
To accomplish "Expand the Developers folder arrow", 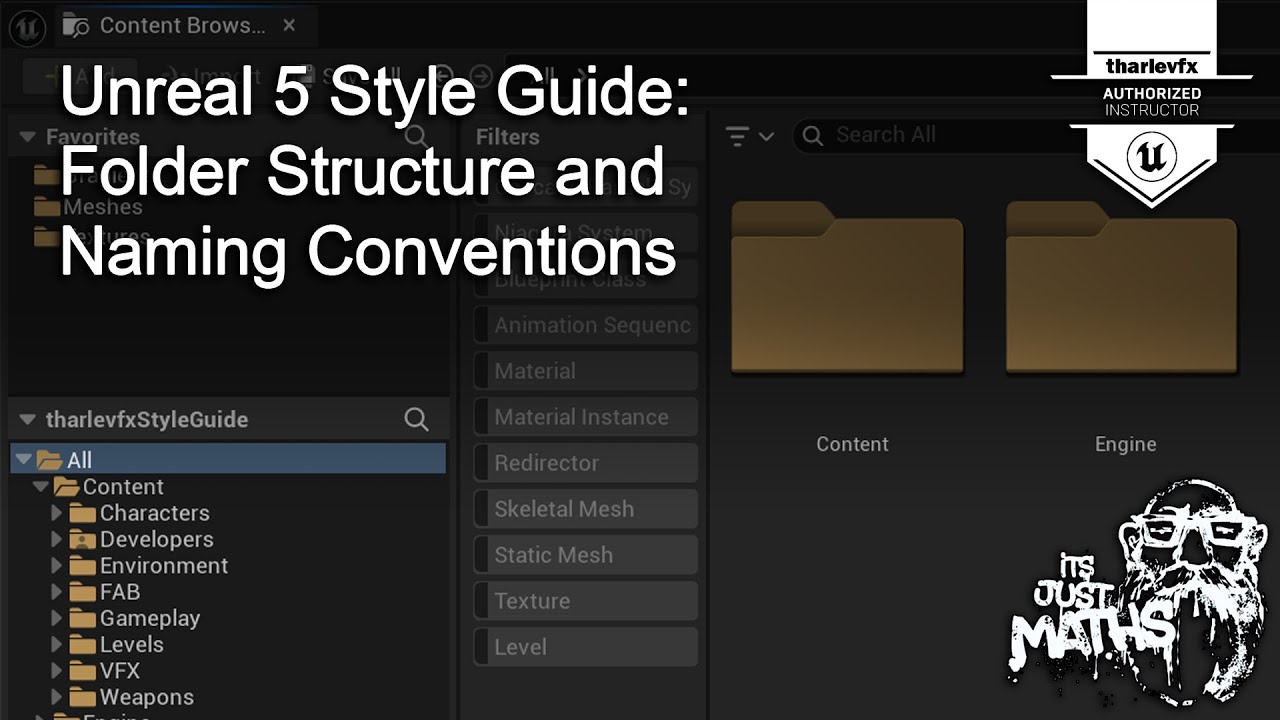I will [x=57, y=539].
